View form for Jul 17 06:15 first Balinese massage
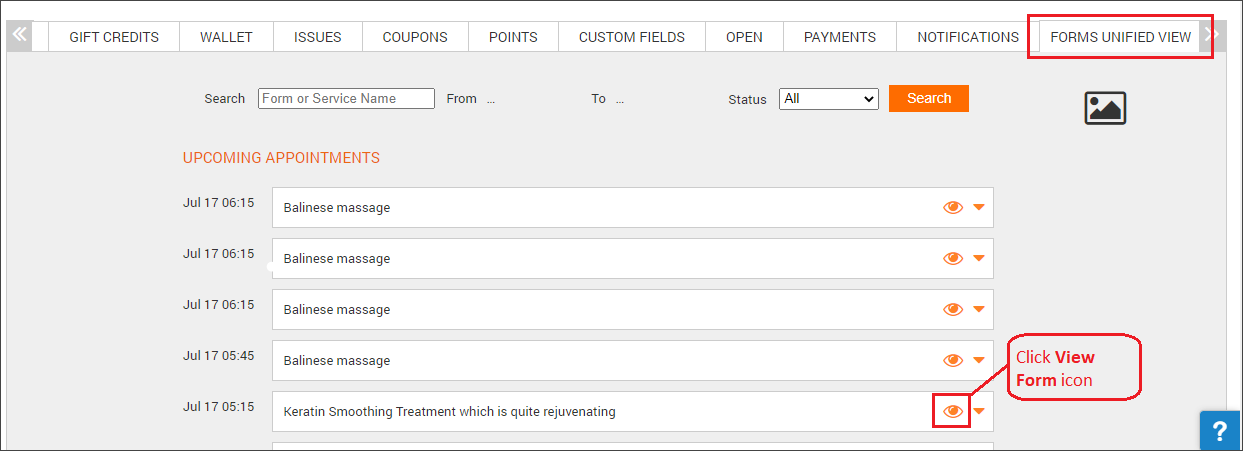The width and height of the screenshot is (1243, 451). pyautogui.click(x=953, y=207)
